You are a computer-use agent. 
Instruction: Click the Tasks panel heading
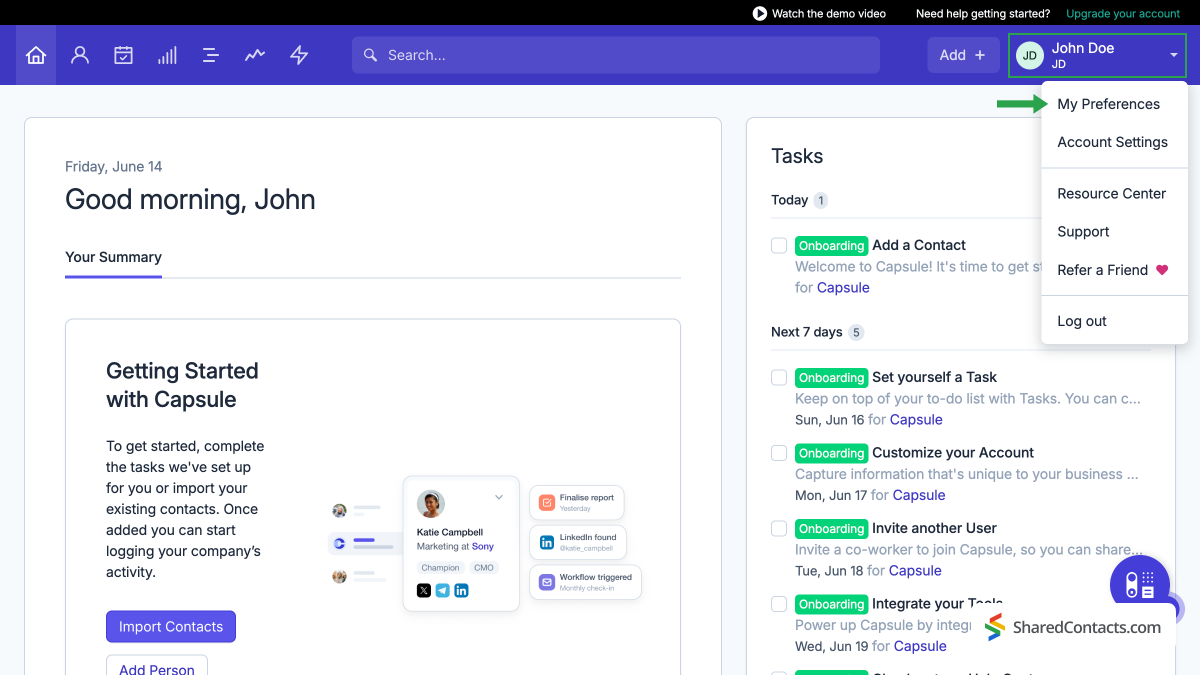click(797, 156)
